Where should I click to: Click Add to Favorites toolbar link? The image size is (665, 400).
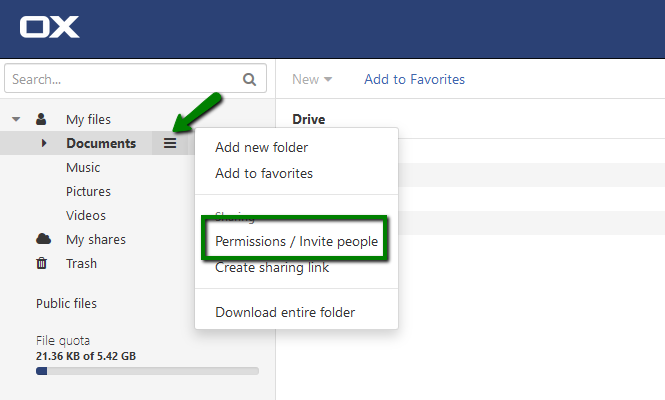click(x=414, y=79)
